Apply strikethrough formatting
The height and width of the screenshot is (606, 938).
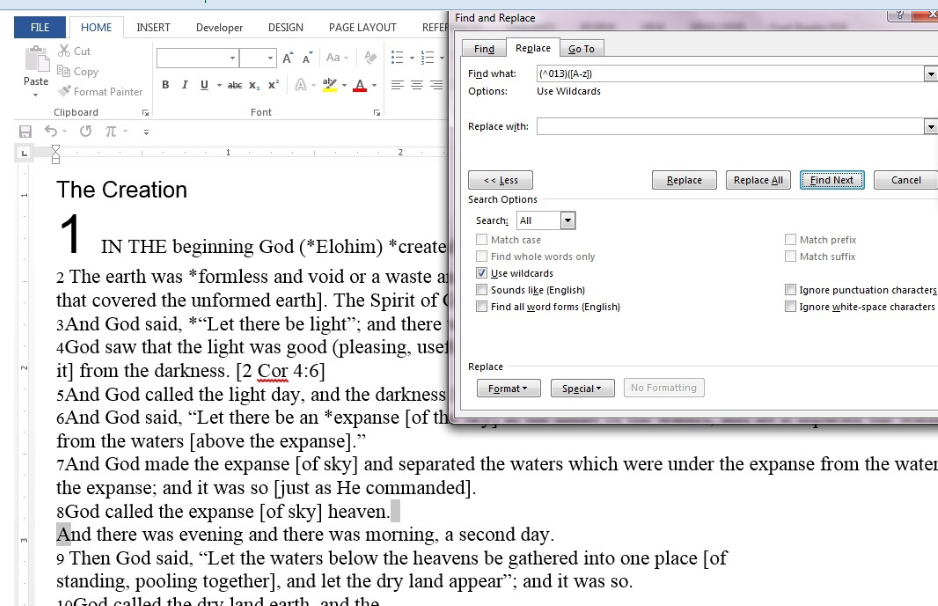click(234, 85)
